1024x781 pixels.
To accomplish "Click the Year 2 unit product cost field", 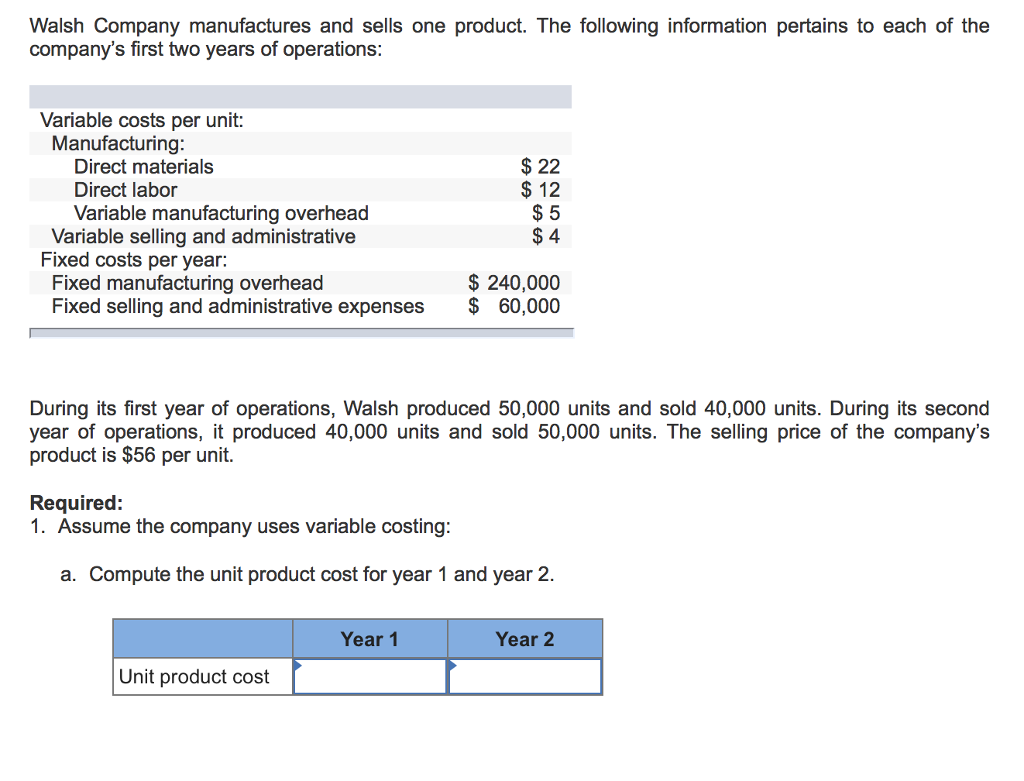I will coord(525,676).
